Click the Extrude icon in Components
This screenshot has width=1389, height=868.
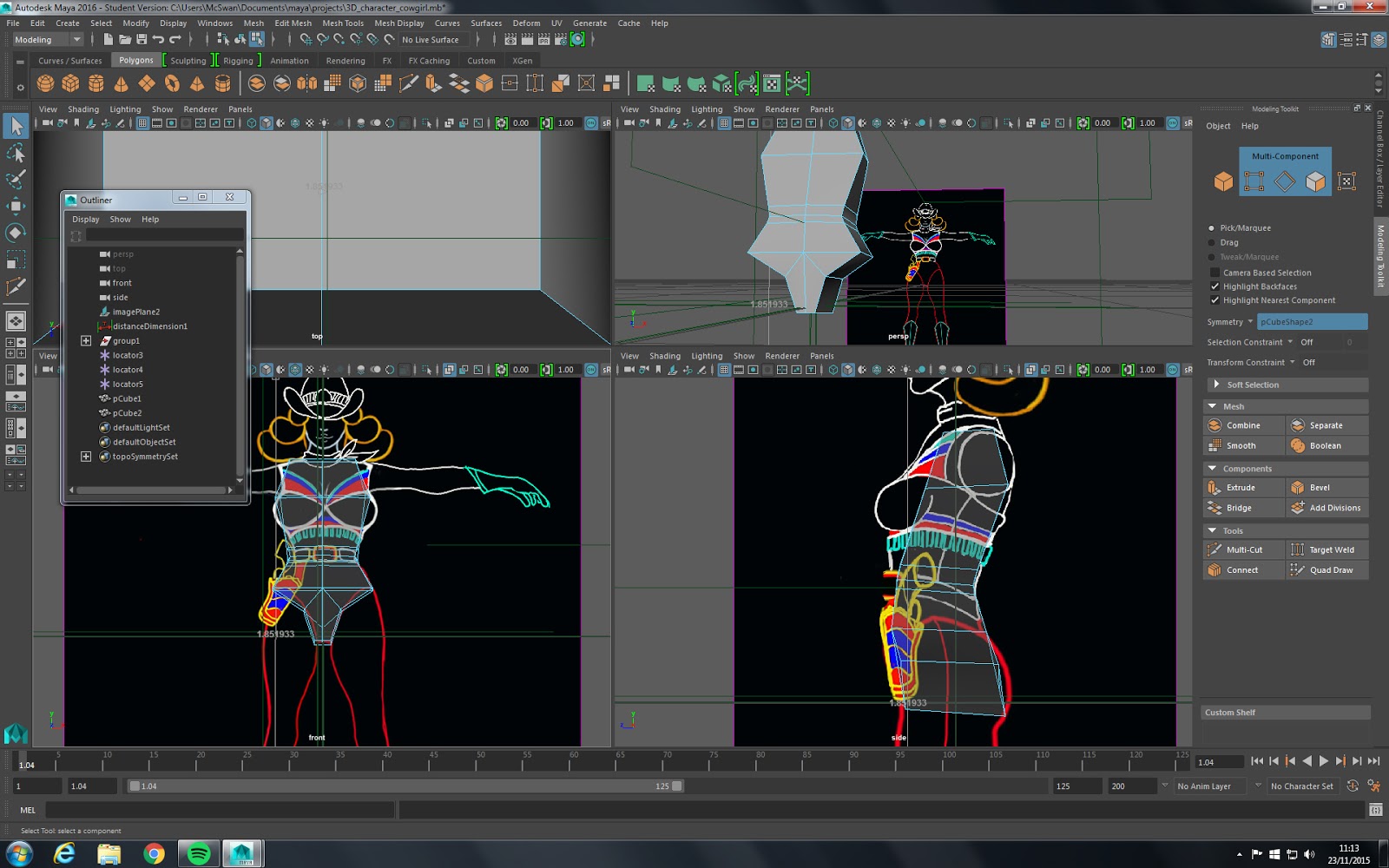point(1215,488)
